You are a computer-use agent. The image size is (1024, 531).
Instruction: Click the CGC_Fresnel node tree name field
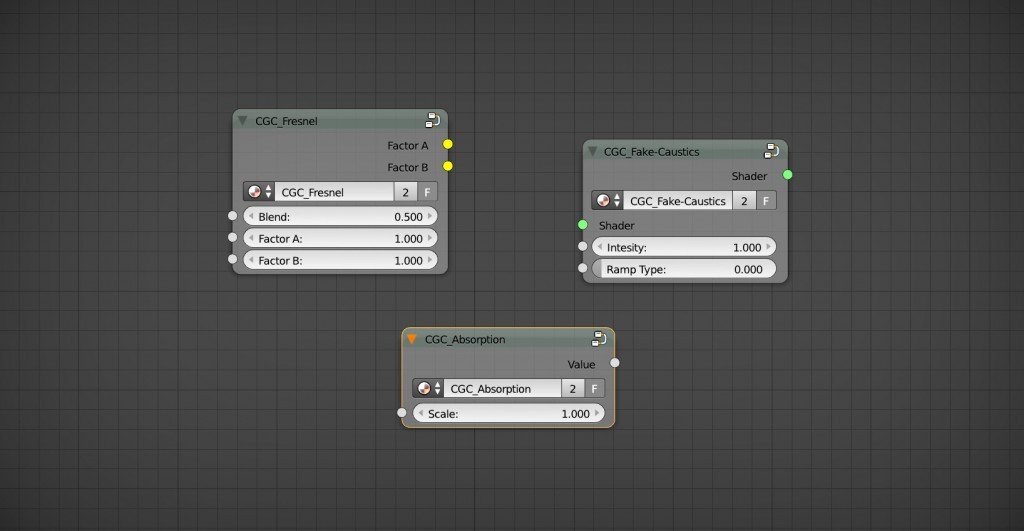(x=334, y=192)
